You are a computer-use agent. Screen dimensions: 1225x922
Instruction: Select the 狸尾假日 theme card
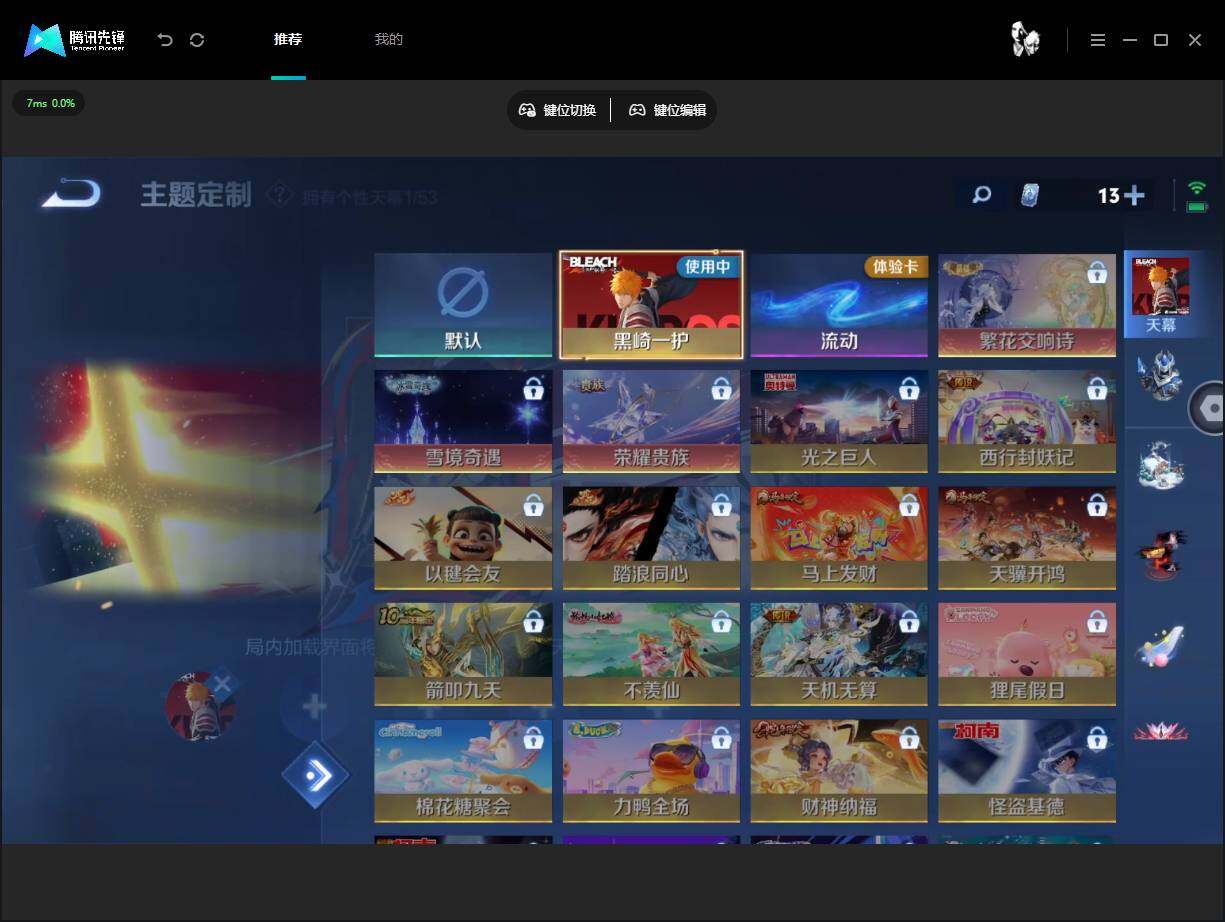tap(1027, 654)
